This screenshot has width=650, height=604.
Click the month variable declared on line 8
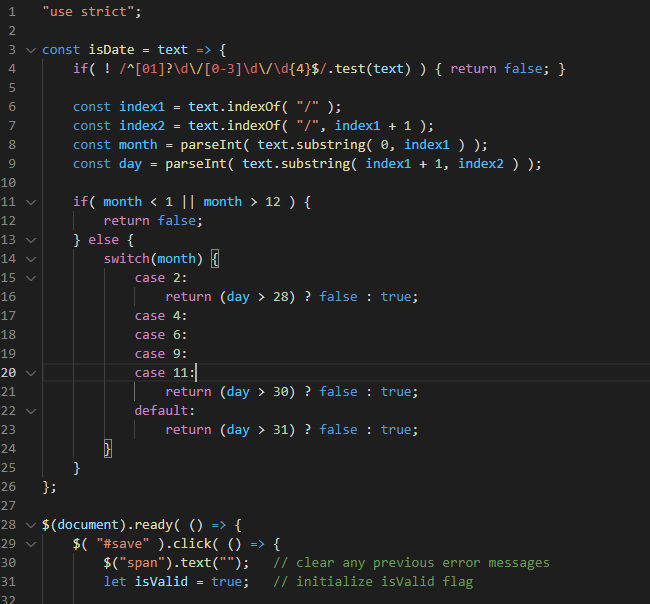(x=138, y=145)
